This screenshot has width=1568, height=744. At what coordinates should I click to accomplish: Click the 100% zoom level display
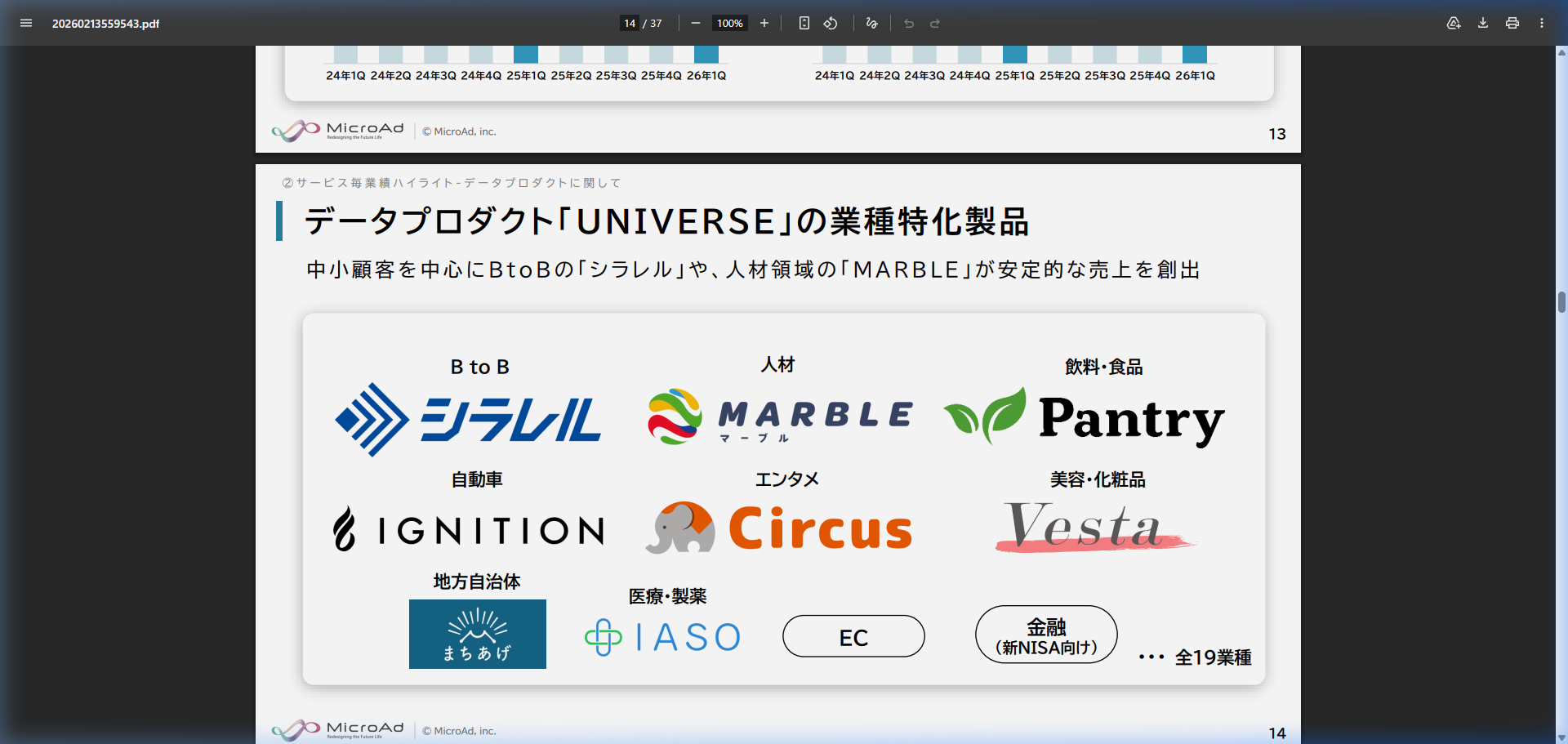[x=729, y=23]
